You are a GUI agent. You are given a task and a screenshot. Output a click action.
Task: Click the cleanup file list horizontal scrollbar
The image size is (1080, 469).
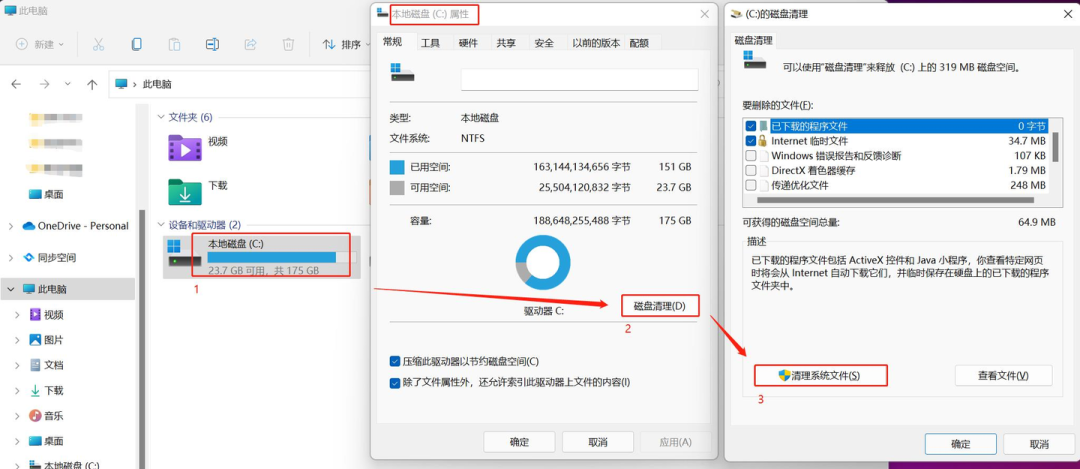[895, 200]
